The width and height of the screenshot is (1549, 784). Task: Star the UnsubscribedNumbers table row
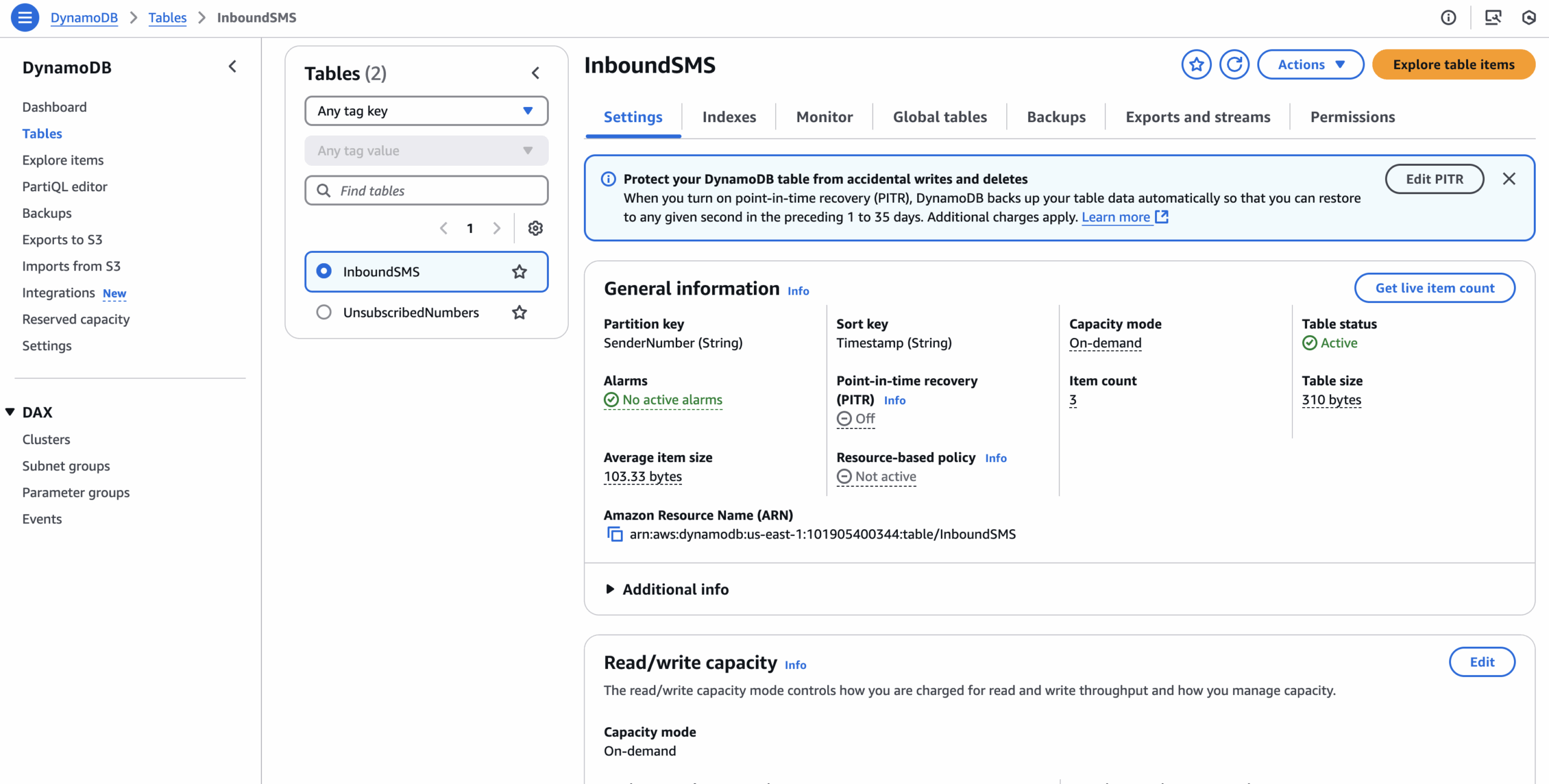pos(519,312)
